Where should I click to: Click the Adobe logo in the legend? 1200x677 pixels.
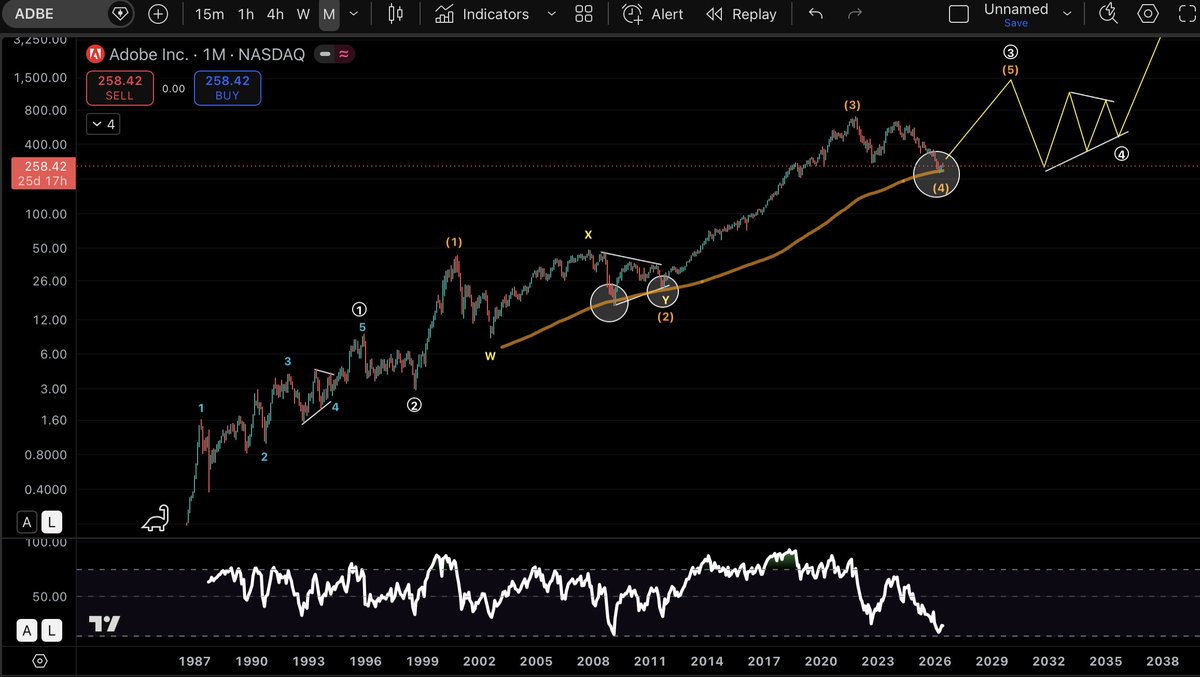96,54
